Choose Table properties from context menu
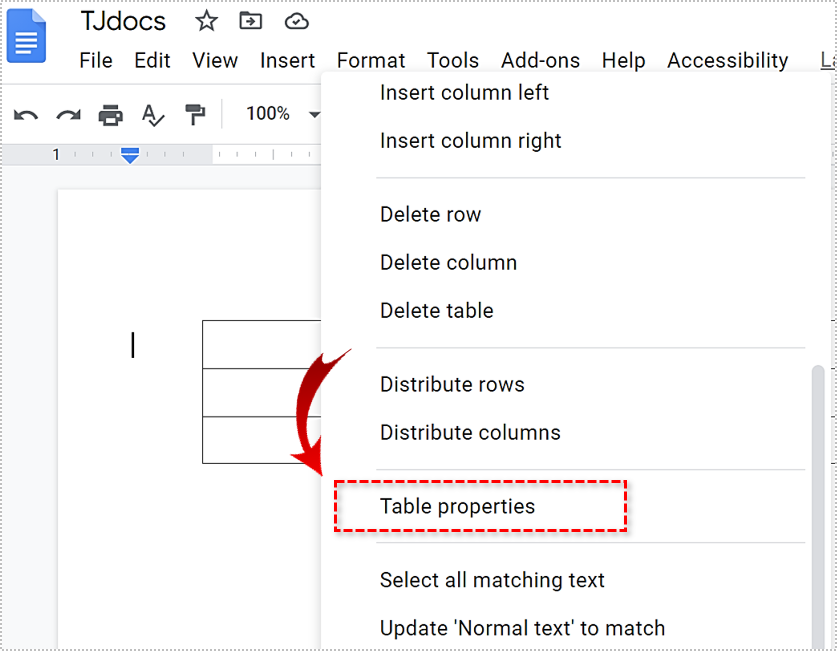The height and width of the screenshot is (651, 837). tap(457, 506)
